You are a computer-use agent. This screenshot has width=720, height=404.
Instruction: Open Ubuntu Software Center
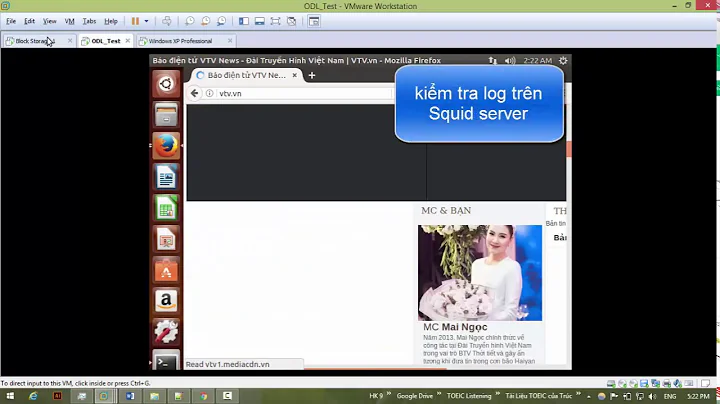[x=166, y=270]
